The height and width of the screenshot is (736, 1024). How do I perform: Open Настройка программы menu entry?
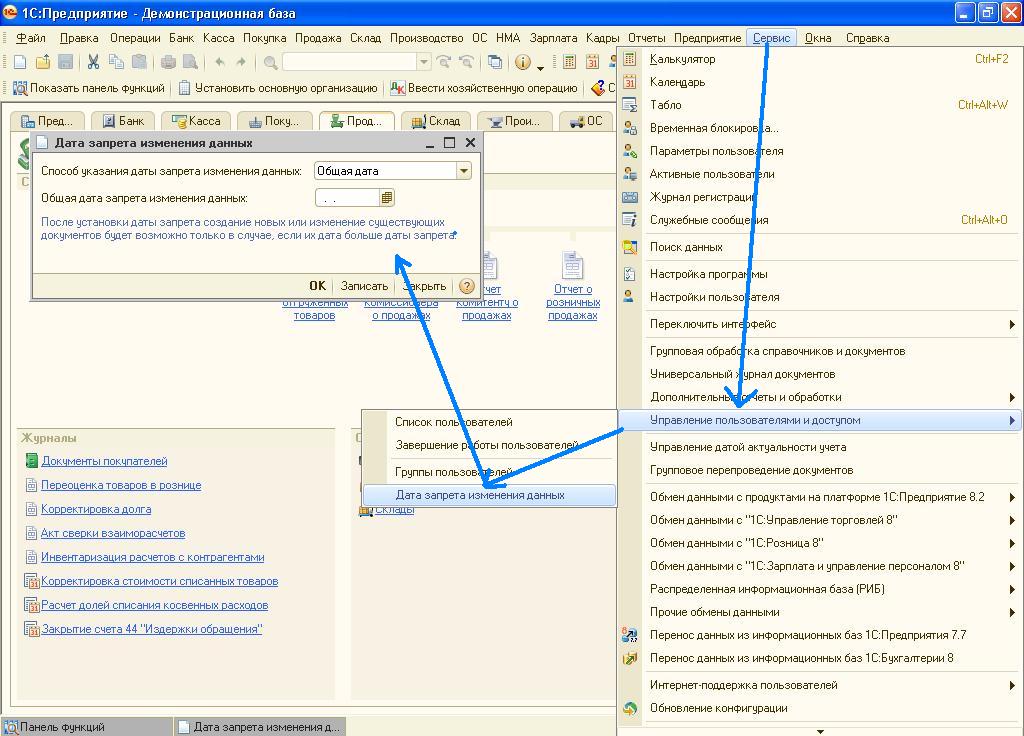point(820,274)
